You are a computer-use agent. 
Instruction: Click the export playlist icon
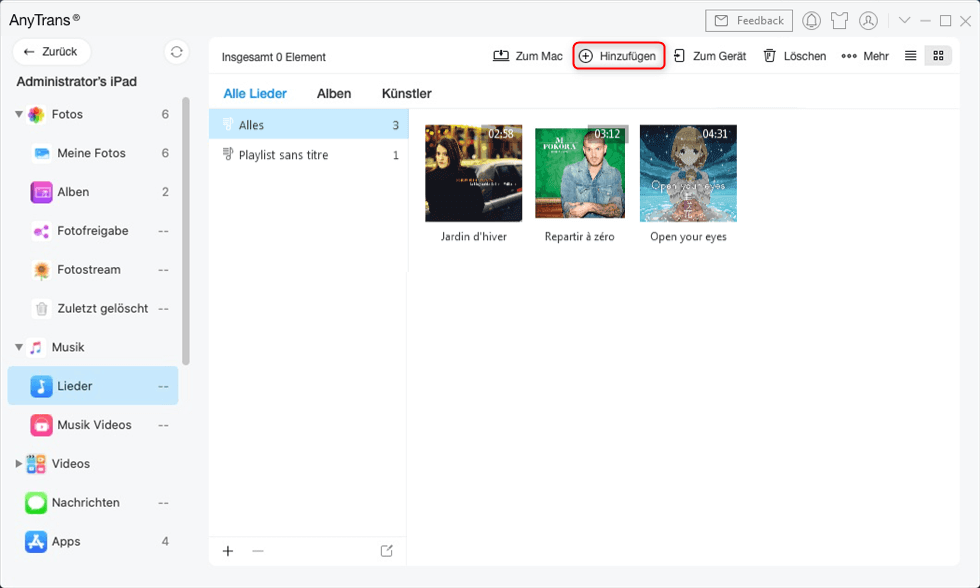point(387,551)
